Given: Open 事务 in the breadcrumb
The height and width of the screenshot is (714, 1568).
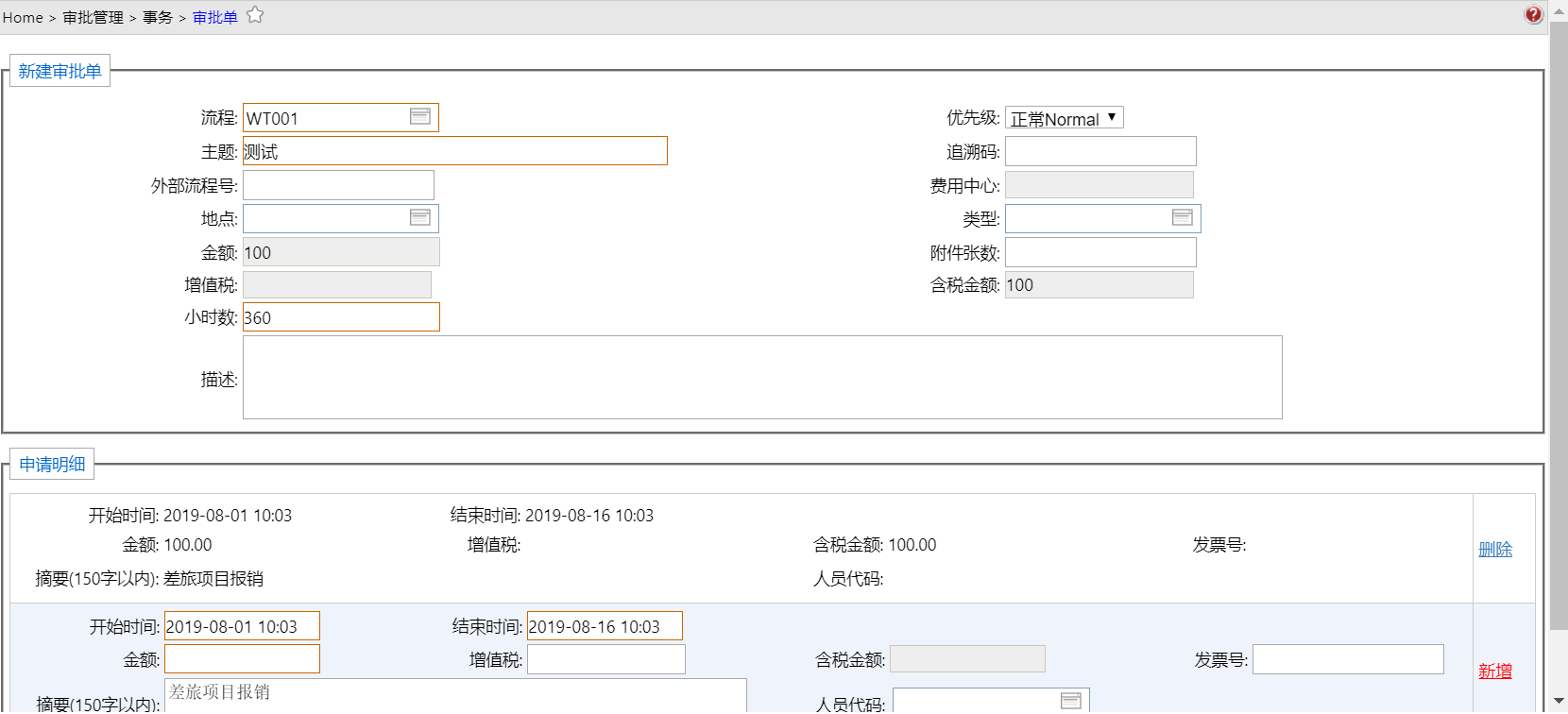Looking at the screenshot, I should click(158, 18).
